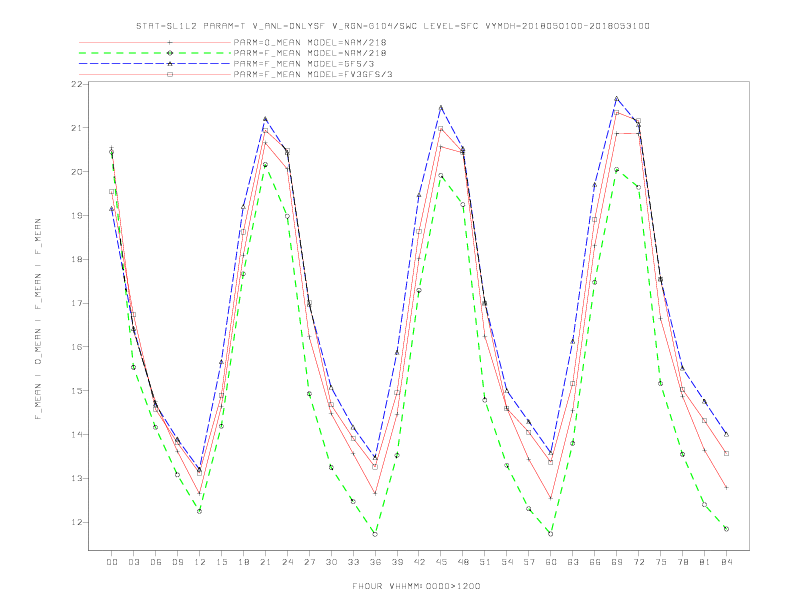This screenshot has height=612, width=792.
Task: Click x-axis forecast hour label 60
Action: tap(551, 562)
